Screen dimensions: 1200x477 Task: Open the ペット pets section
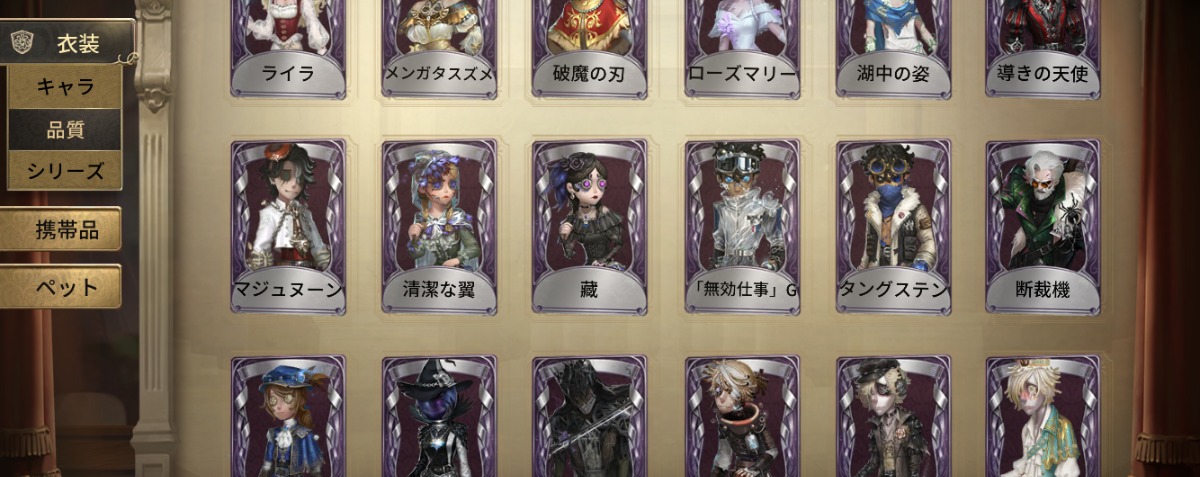click(61, 287)
